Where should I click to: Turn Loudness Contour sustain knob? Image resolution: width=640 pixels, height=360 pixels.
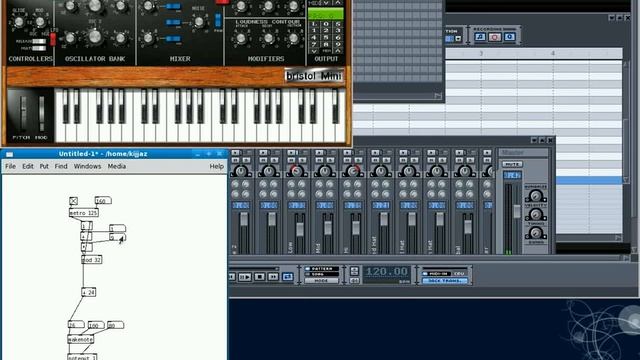click(293, 38)
